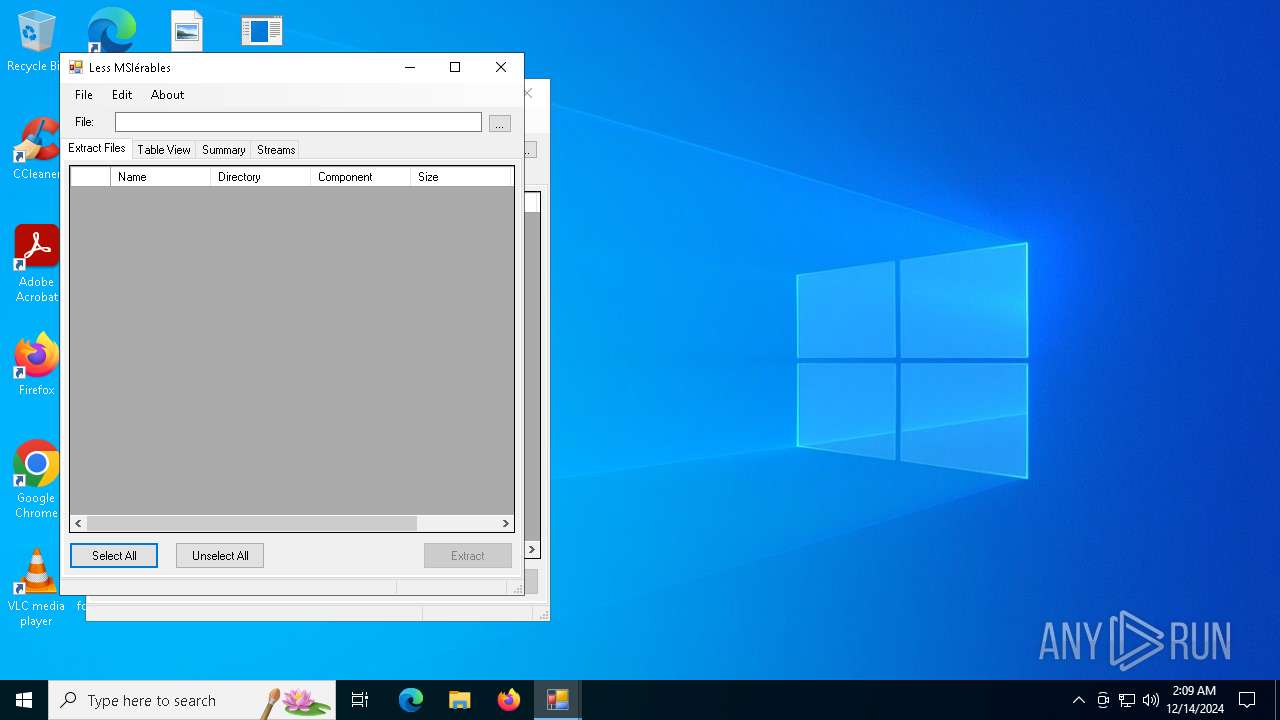The width and height of the screenshot is (1280, 720).
Task: Show hidden system tray icons
Action: [x=1078, y=700]
